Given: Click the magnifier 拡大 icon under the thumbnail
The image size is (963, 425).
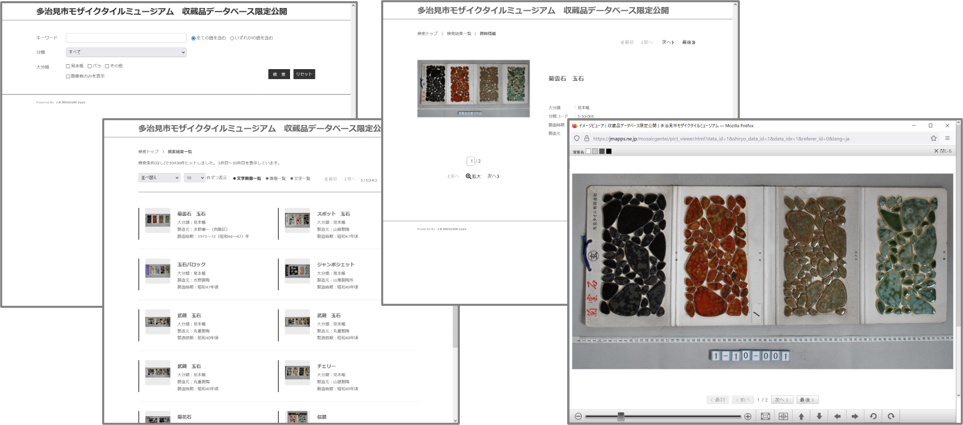Looking at the screenshot, I should coord(469,176).
